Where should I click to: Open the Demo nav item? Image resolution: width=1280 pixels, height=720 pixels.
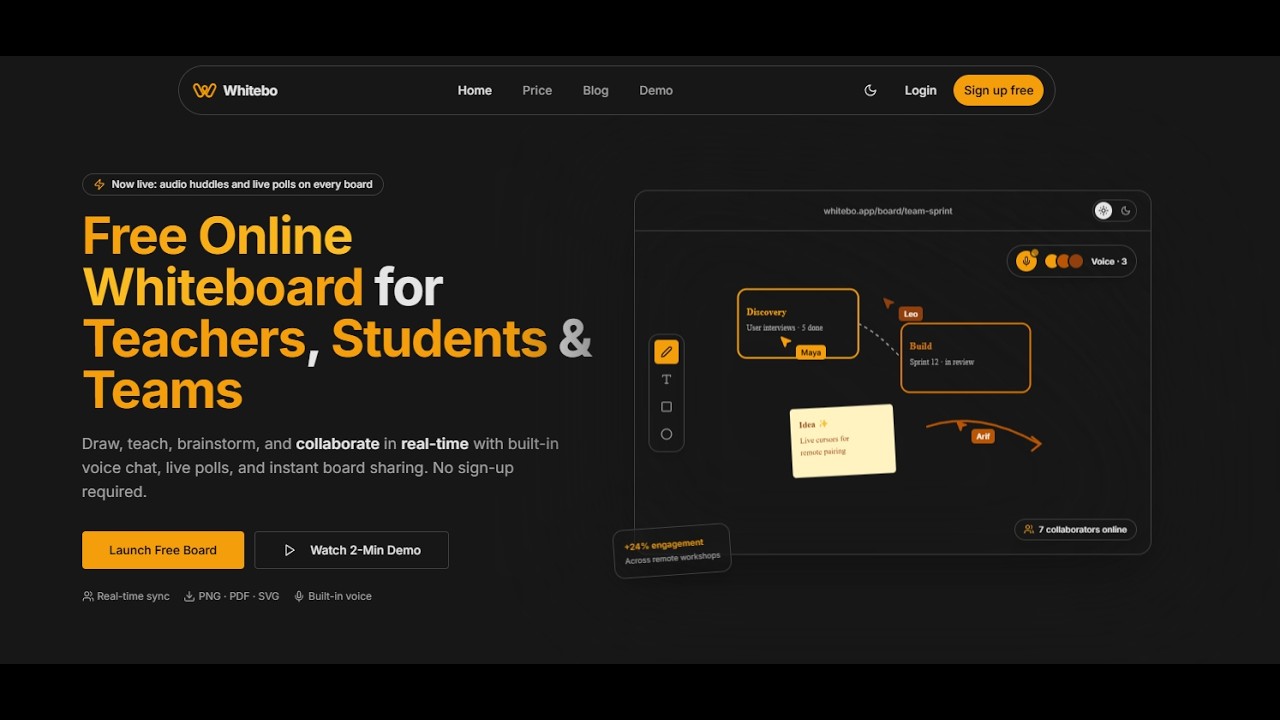click(x=656, y=90)
